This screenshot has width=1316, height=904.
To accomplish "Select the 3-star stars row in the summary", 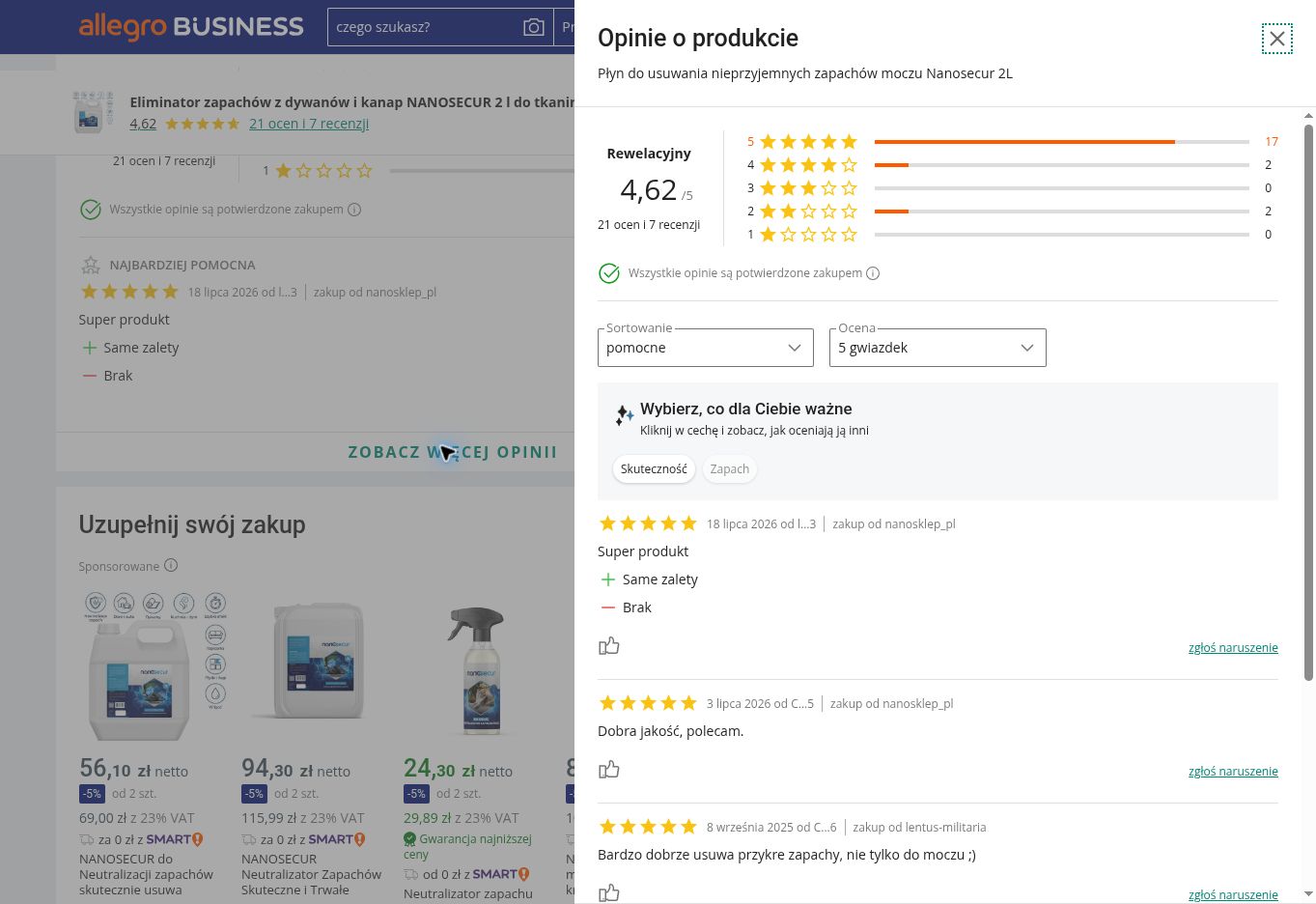I will [x=808, y=188].
